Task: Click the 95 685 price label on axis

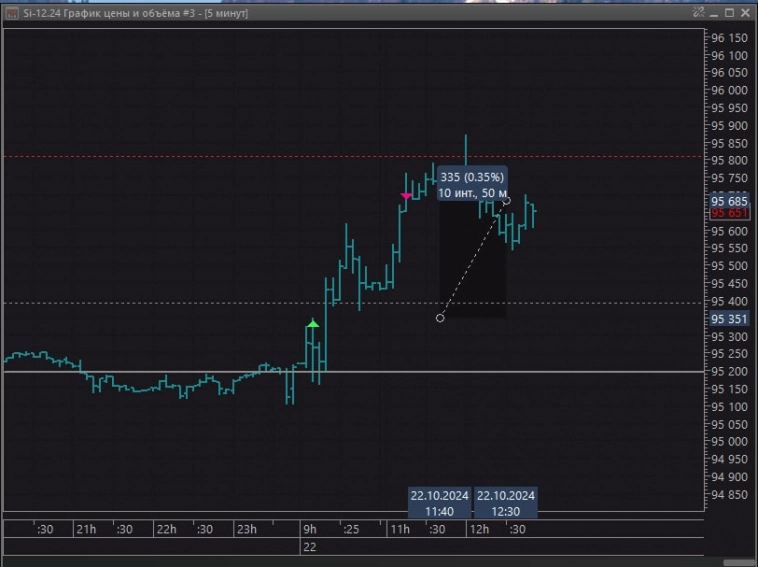Action: [x=729, y=201]
